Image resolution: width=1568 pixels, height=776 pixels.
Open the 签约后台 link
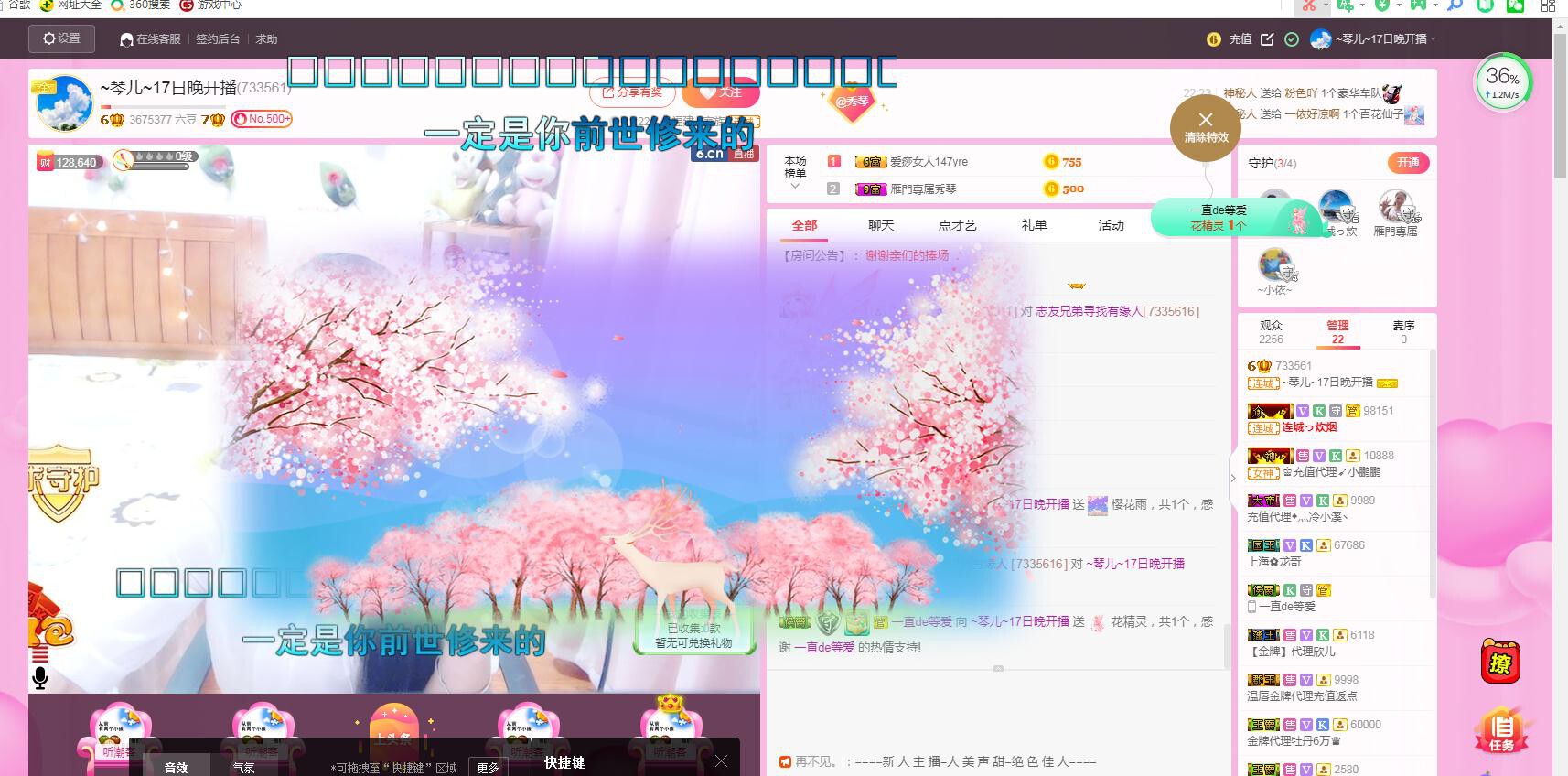point(218,39)
